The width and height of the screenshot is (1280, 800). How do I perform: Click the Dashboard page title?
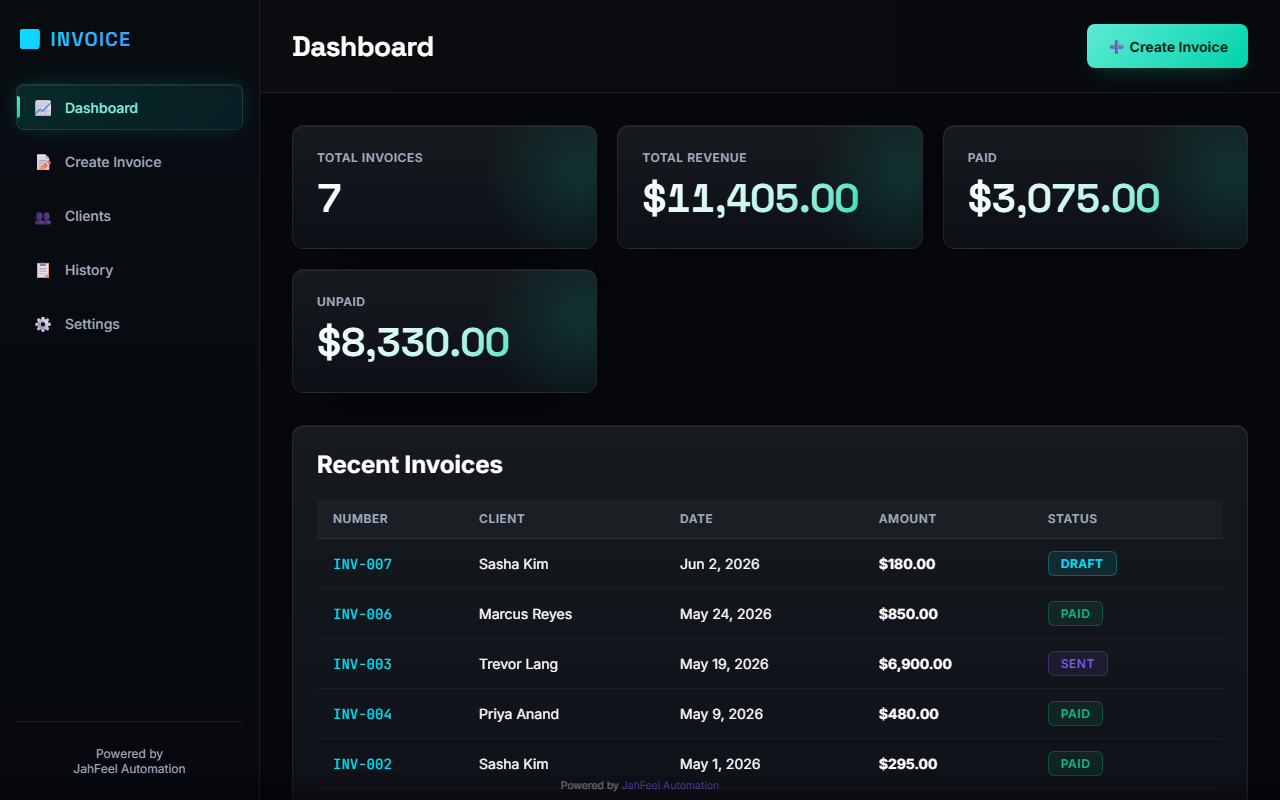point(363,47)
